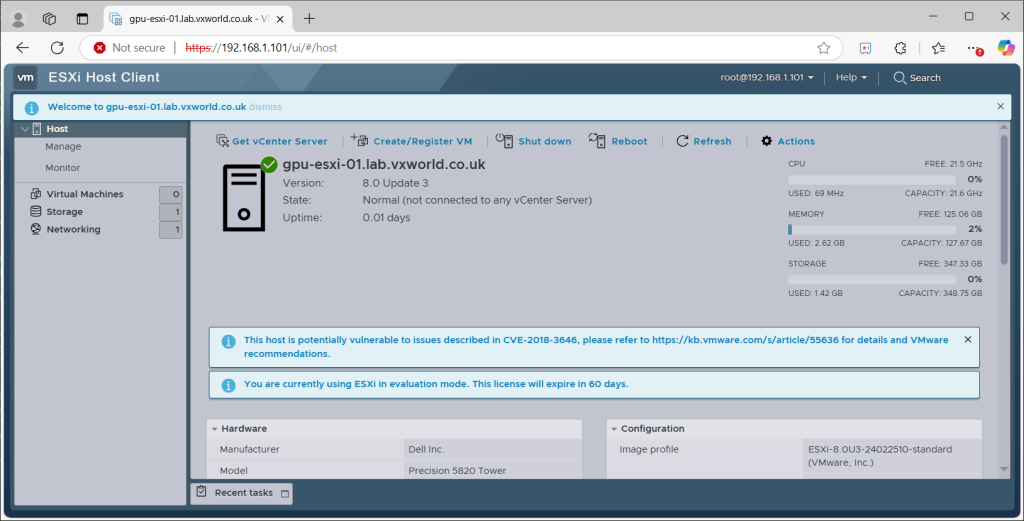Viewport: 1024px width, 521px height.
Task: Open the Help menu
Action: pos(851,78)
